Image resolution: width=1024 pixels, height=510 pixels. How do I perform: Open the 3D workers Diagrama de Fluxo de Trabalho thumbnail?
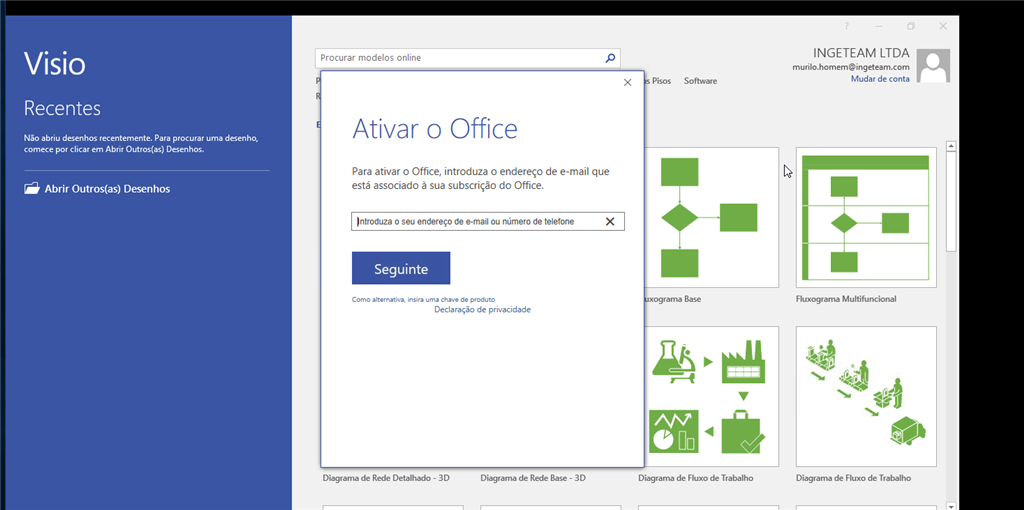[x=866, y=396]
